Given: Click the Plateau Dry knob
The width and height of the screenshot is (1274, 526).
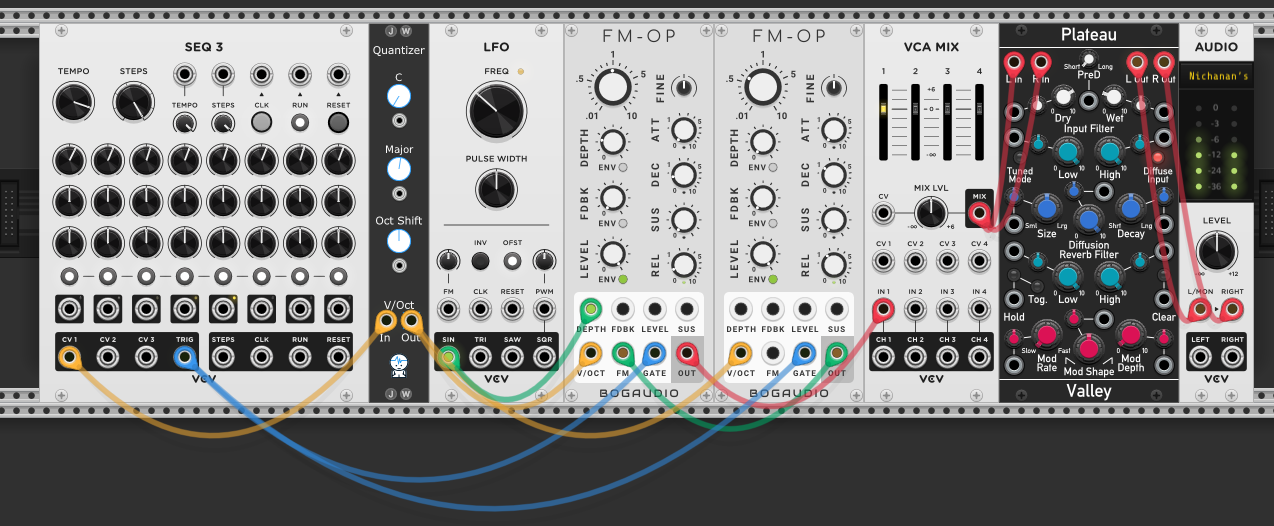Looking at the screenshot, I should 1063,98.
